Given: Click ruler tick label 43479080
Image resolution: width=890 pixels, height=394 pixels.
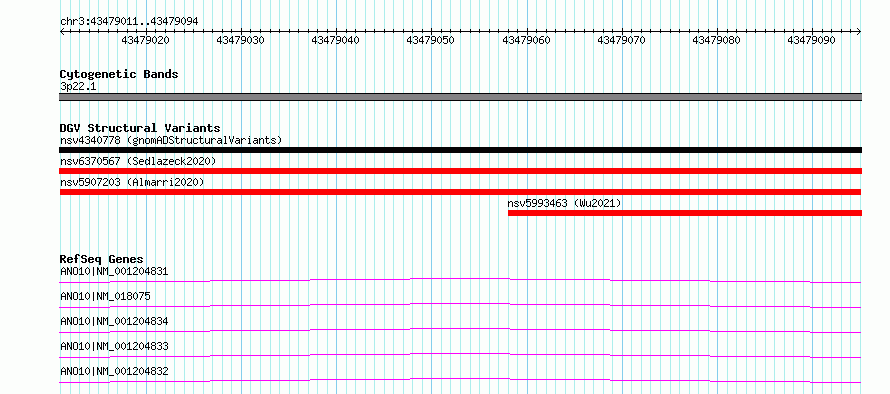Looking at the screenshot, I should 716,41.
